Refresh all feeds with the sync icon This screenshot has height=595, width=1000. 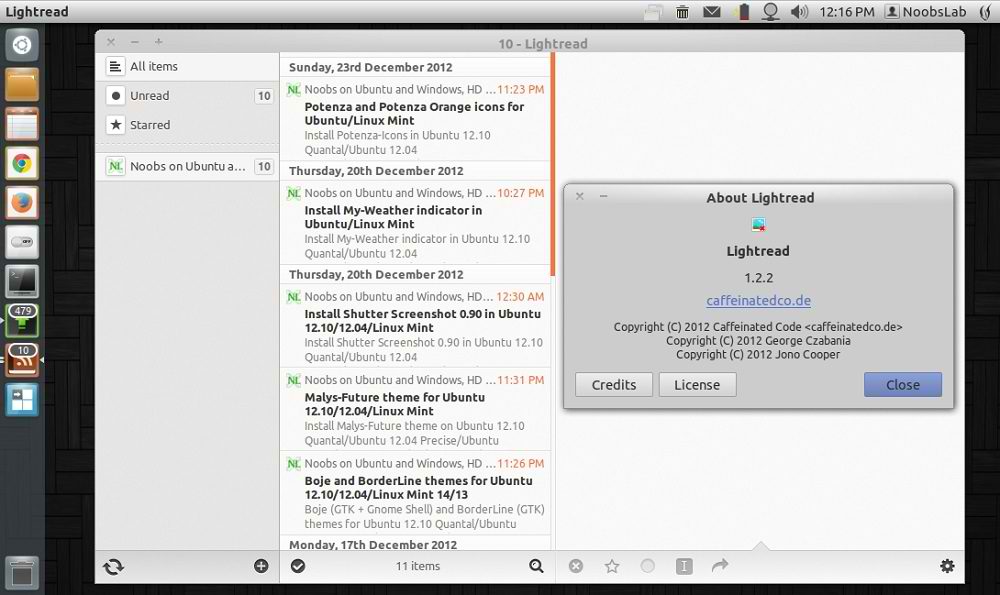click(113, 566)
